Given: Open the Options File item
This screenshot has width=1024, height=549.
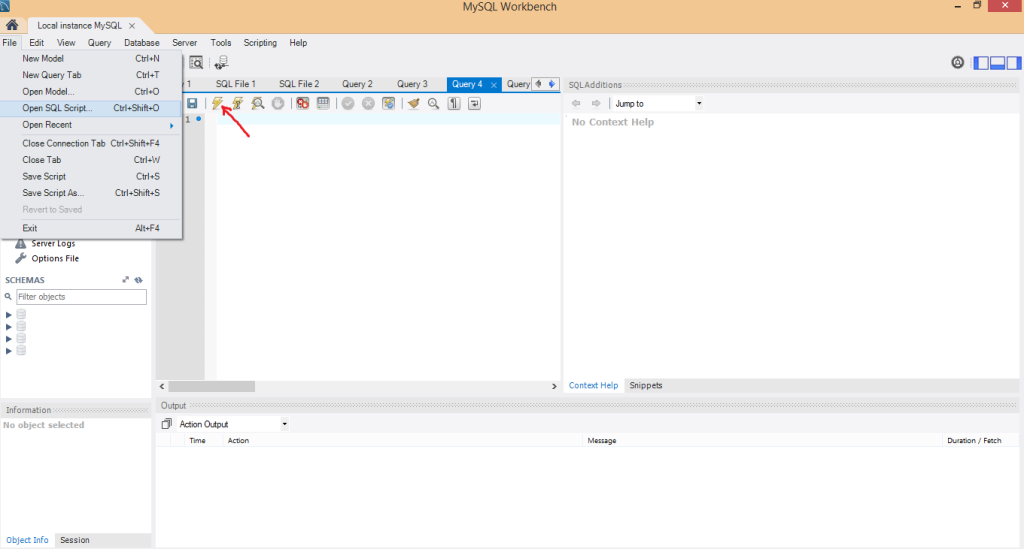Looking at the screenshot, I should (x=55, y=259).
